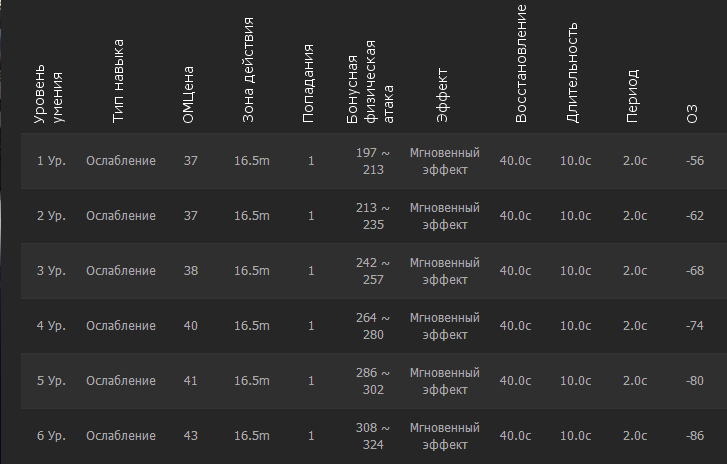727x464 pixels.
Task: Click the "Уровень умения" column header
Action: point(49,97)
